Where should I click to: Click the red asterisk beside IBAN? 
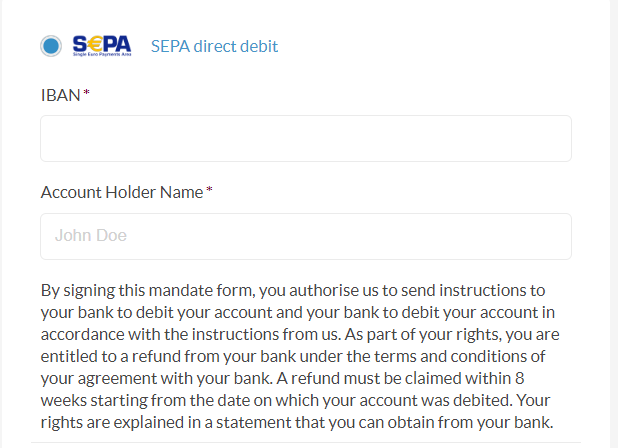pos(87,94)
